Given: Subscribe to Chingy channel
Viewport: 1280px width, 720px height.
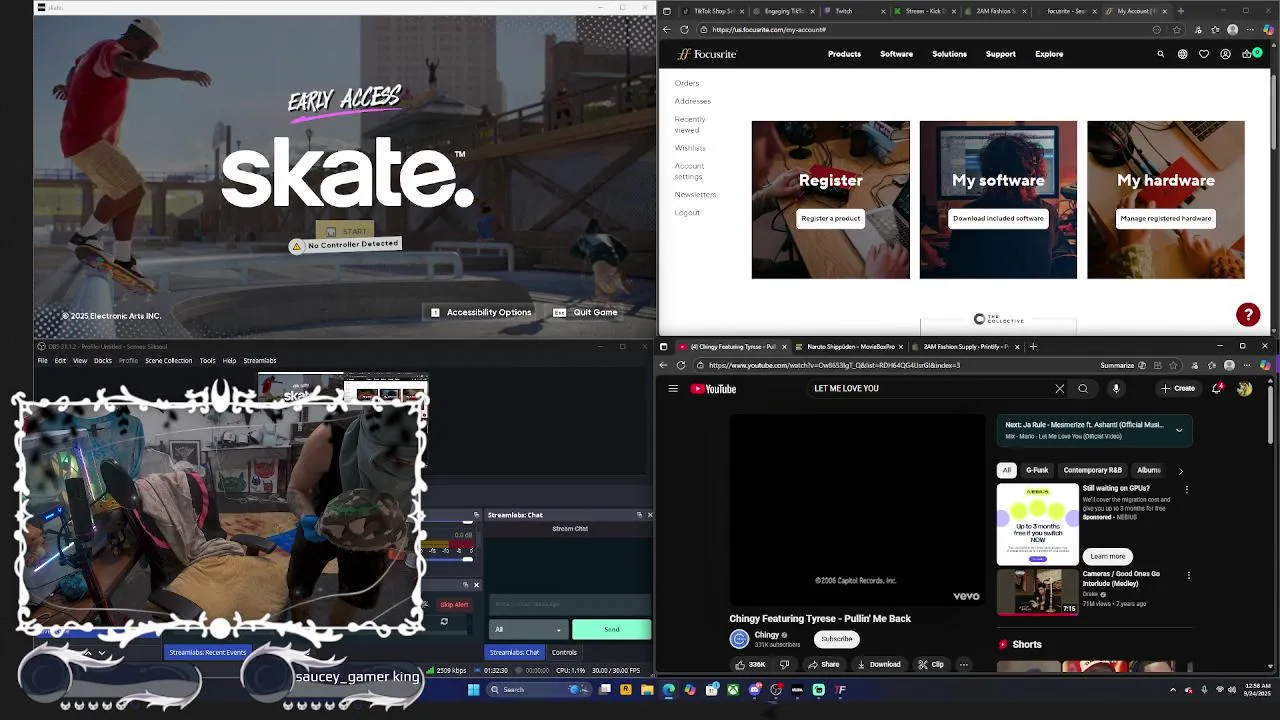Looking at the screenshot, I should click(837, 639).
